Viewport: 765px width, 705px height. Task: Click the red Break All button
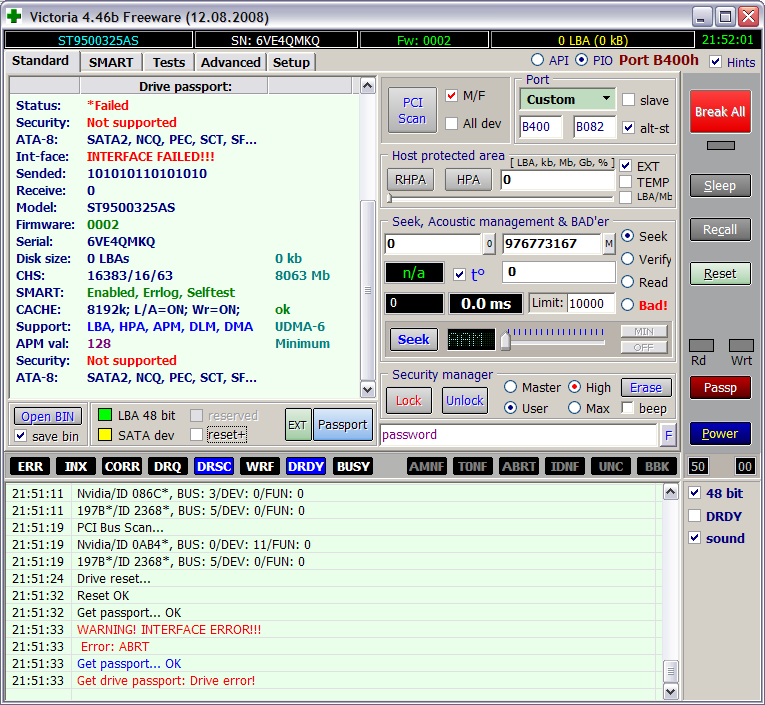click(x=720, y=112)
